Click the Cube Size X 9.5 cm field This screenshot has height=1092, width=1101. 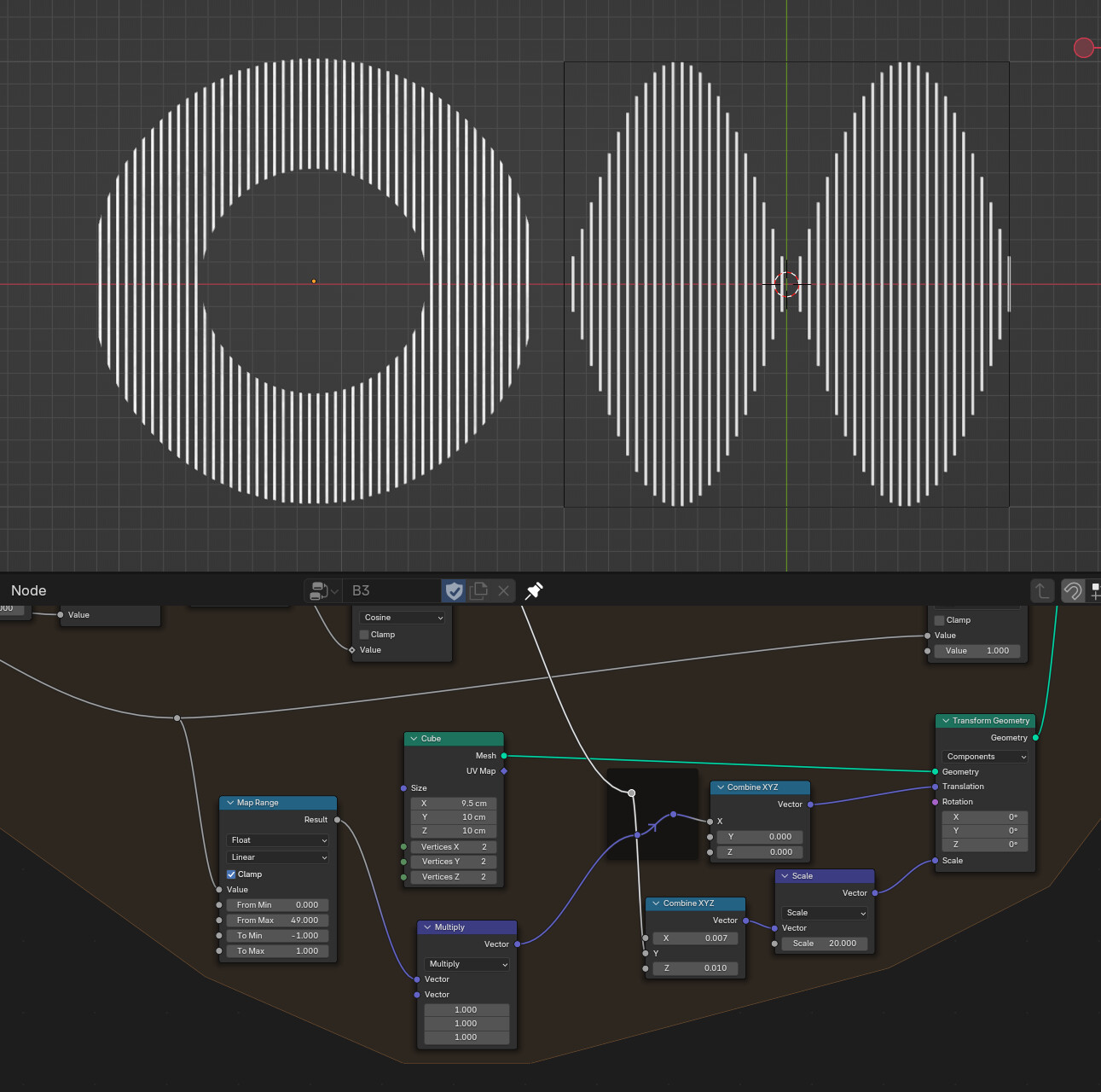tap(453, 804)
